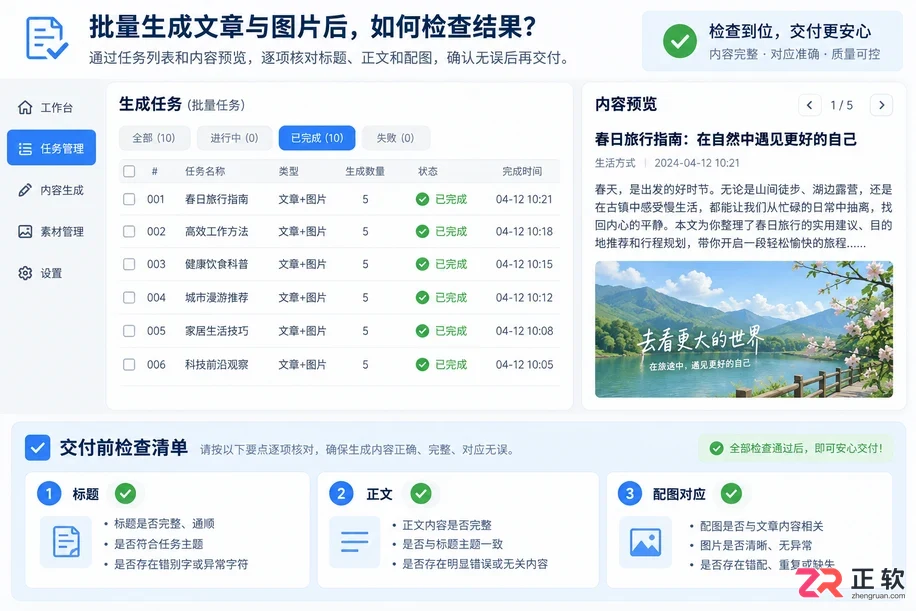Click the document check icon in header
Image resolution: width=916 pixels, height=611 pixels.
point(47,38)
